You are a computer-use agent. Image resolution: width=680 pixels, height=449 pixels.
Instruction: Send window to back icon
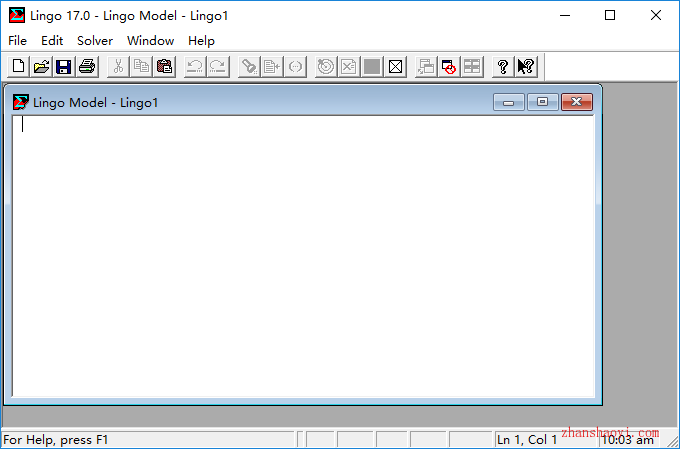(426, 66)
